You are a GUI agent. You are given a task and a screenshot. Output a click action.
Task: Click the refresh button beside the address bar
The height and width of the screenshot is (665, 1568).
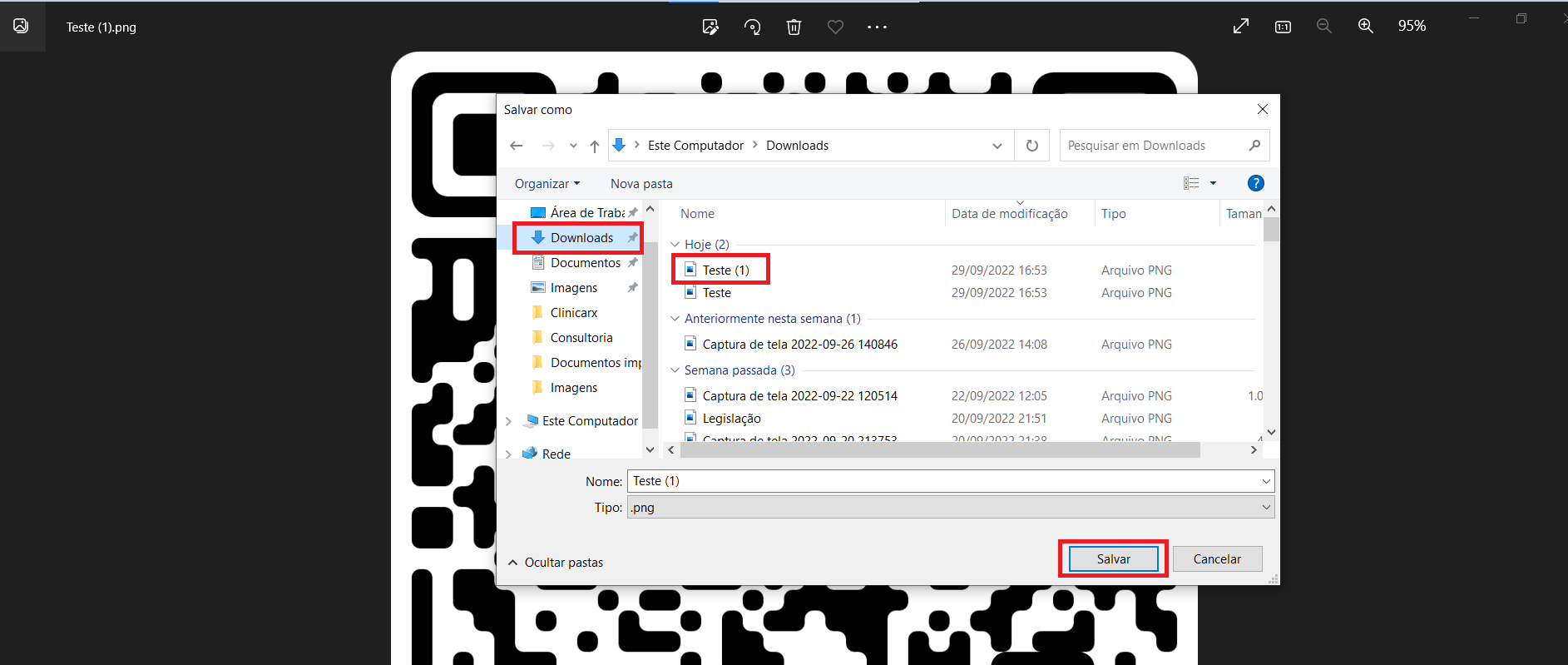(x=1031, y=146)
